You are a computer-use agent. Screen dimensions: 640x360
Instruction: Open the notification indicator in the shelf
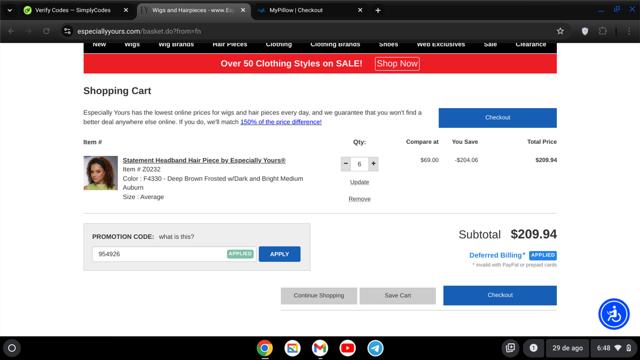pos(533,348)
